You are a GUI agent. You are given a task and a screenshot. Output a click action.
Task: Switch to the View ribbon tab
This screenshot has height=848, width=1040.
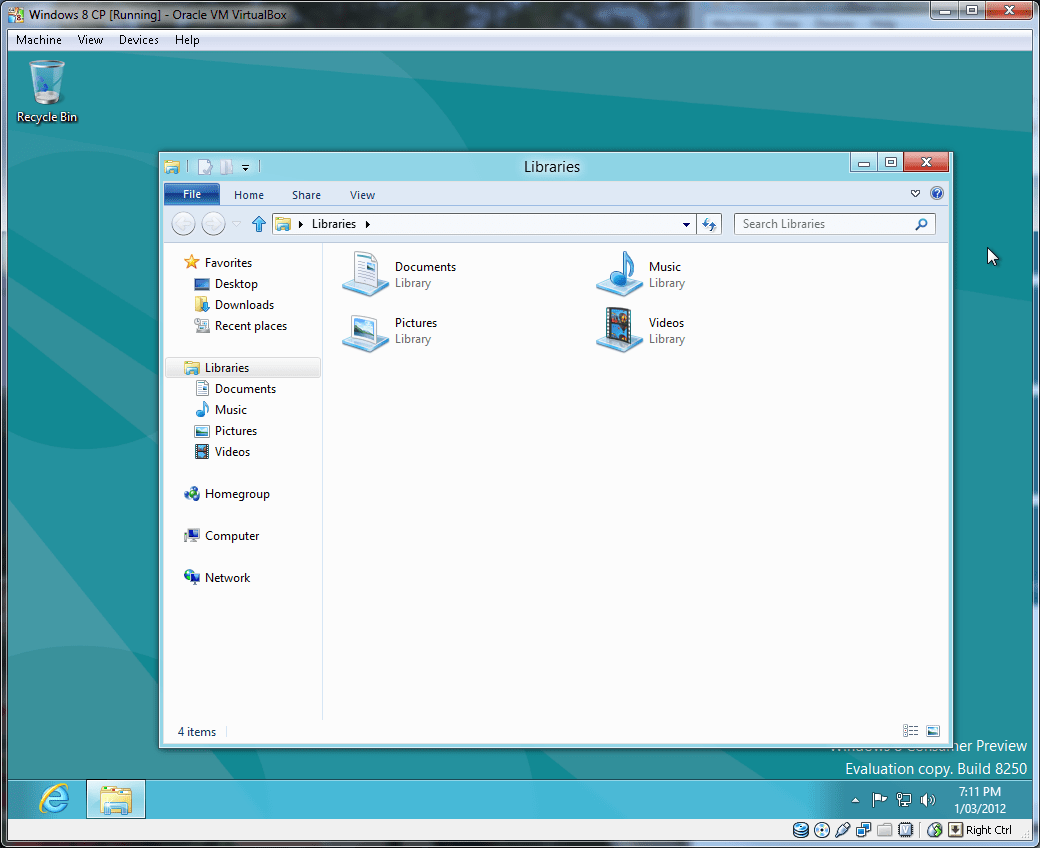click(x=362, y=195)
